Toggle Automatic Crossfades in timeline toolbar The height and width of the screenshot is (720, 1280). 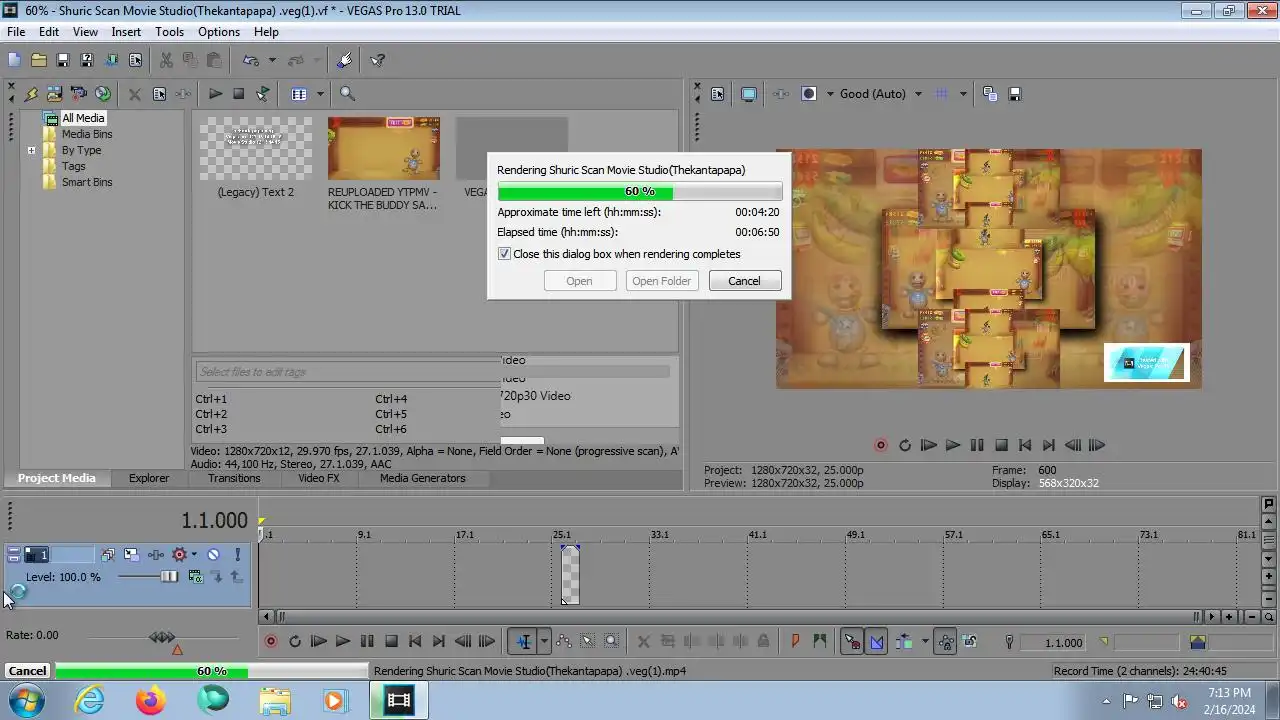tap(877, 642)
